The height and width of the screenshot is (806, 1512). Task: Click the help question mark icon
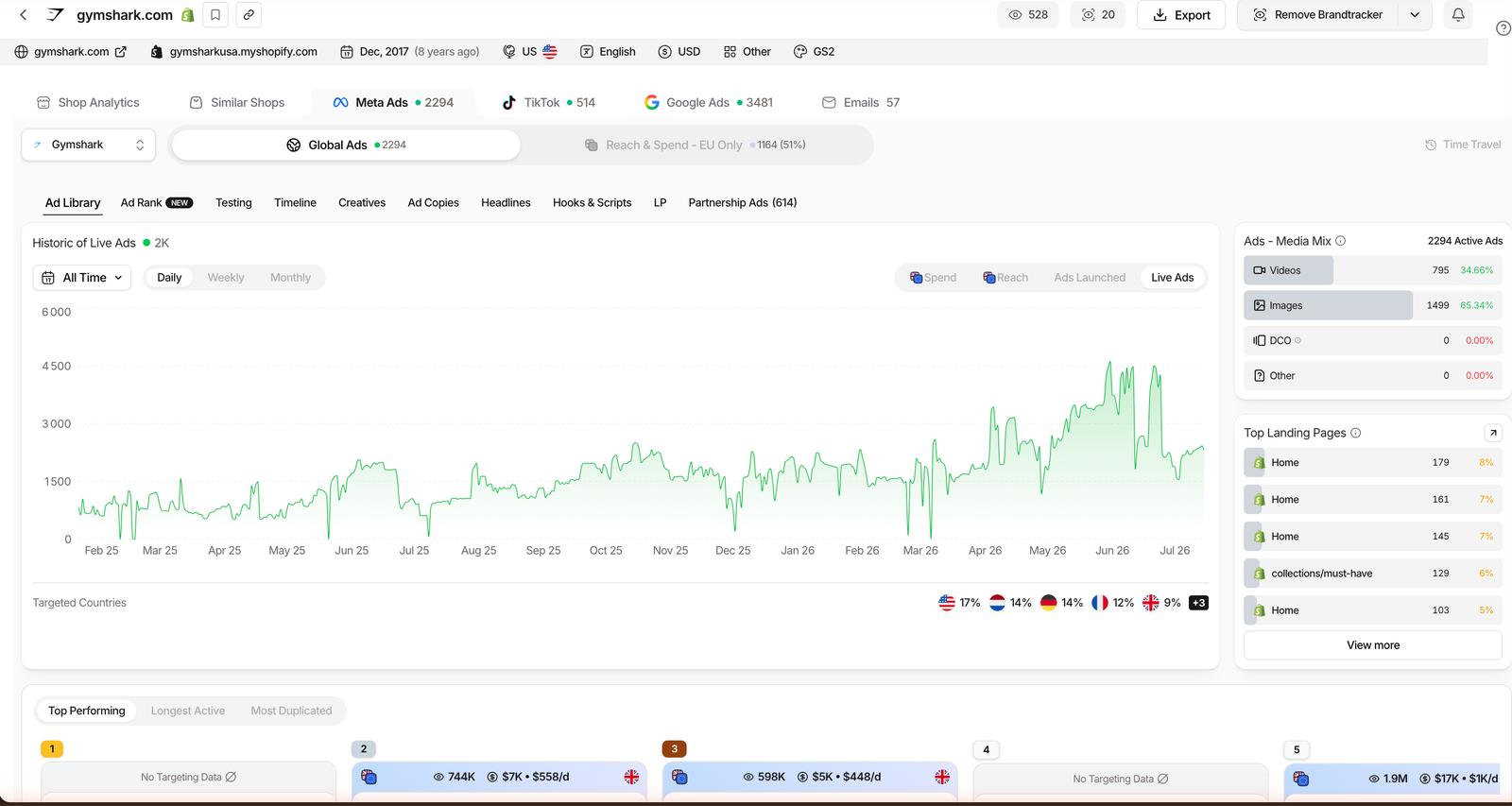point(1503,28)
